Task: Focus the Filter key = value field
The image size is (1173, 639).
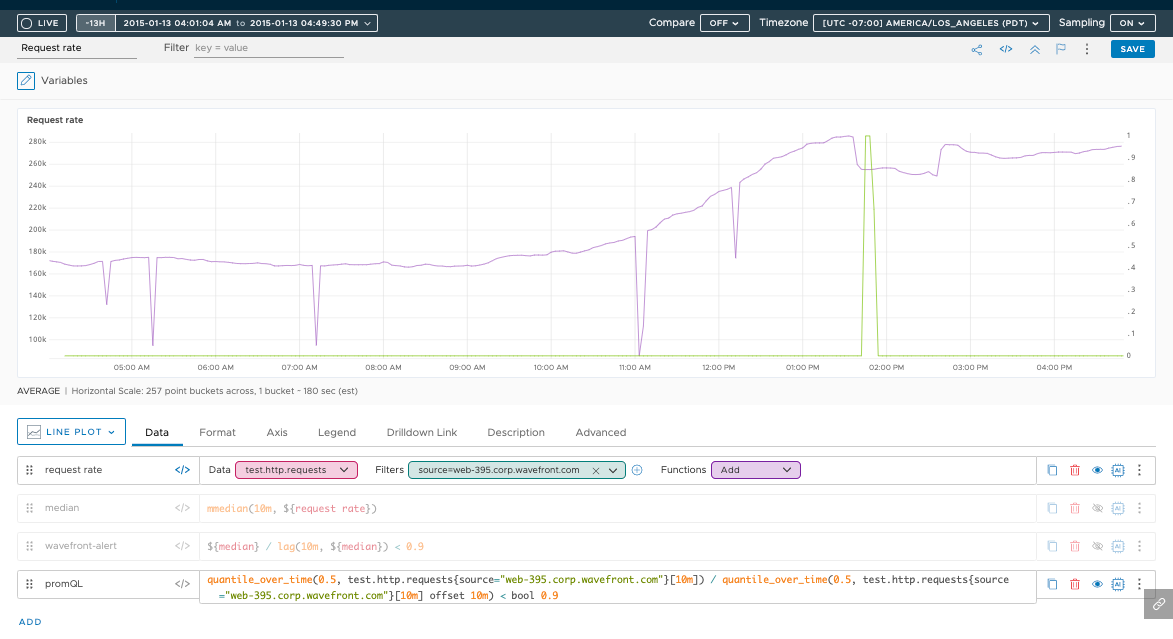Action: point(269,48)
